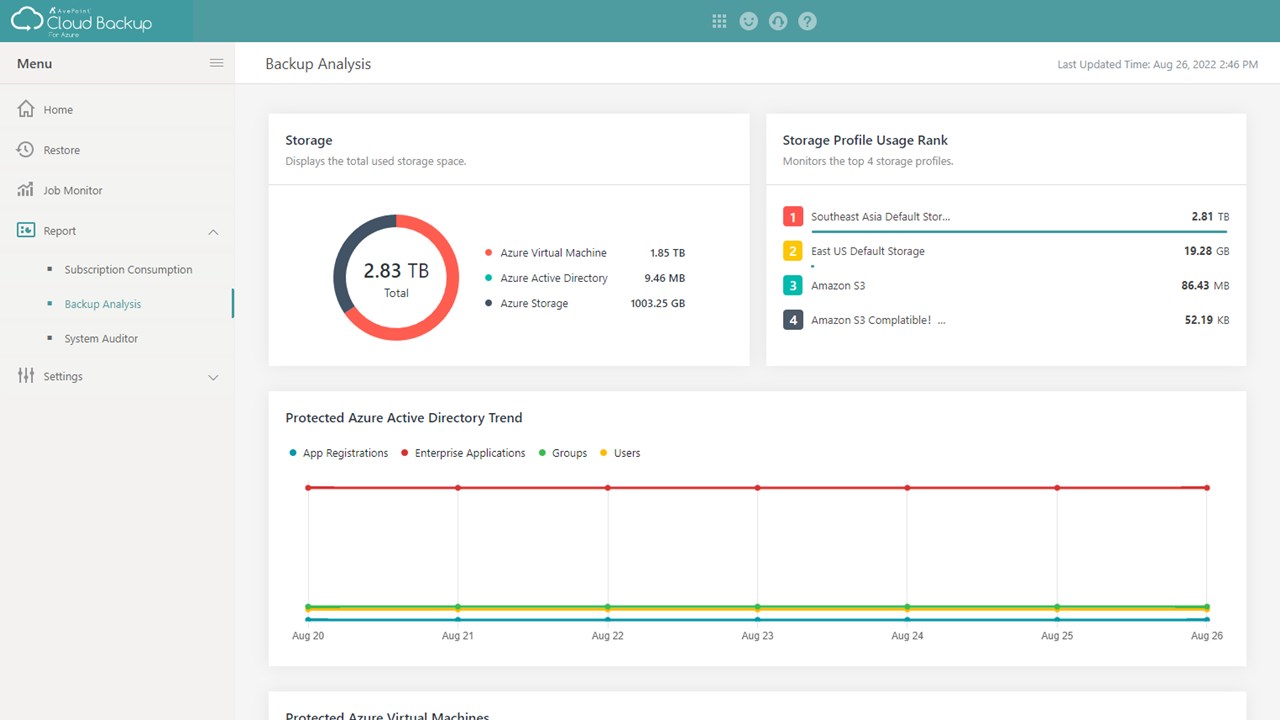
Task: Toggle Enterprise Applications legend series
Action: (463, 453)
